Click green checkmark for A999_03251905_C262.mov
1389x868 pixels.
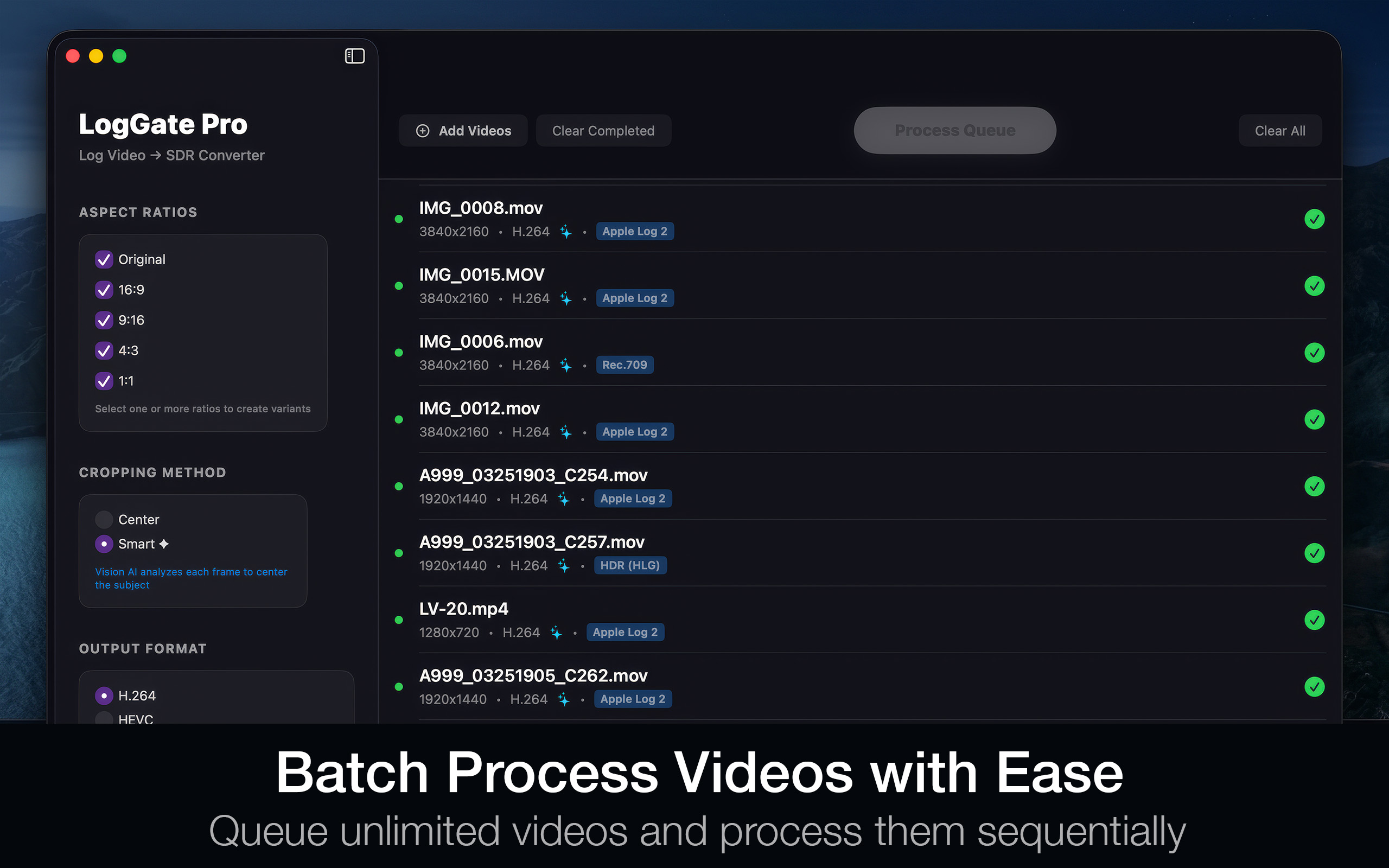pyautogui.click(x=1314, y=687)
